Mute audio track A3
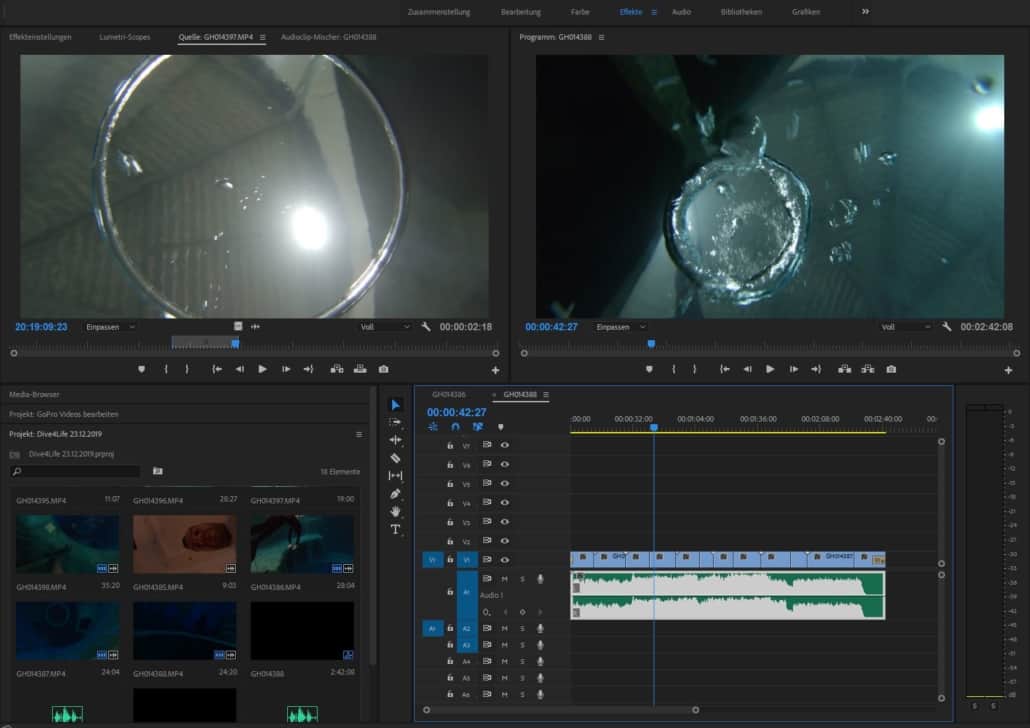The width and height of the screenshot is (1030, 728). [x=504, y=645]
